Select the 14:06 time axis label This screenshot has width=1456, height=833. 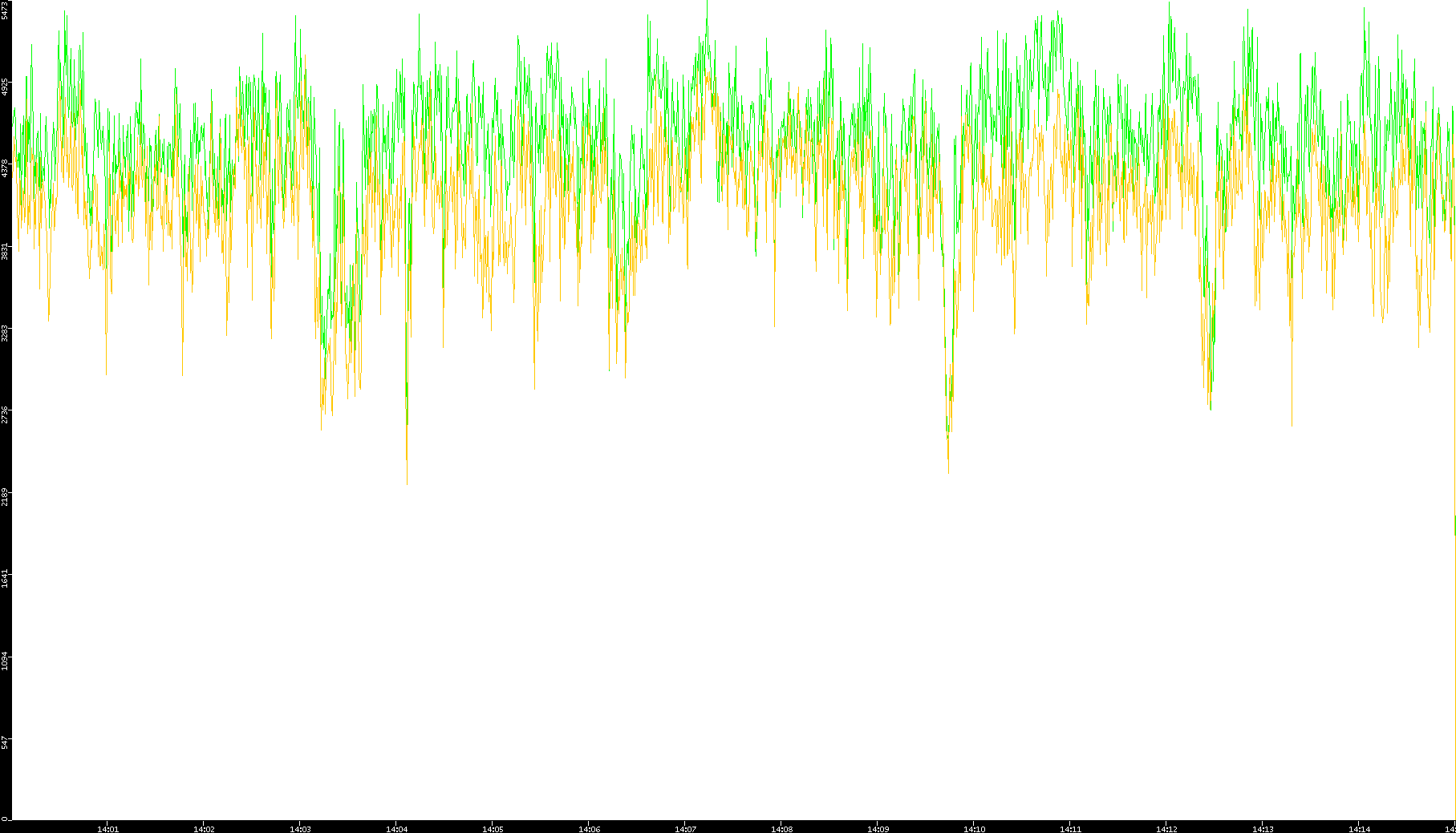pos(590,829)
